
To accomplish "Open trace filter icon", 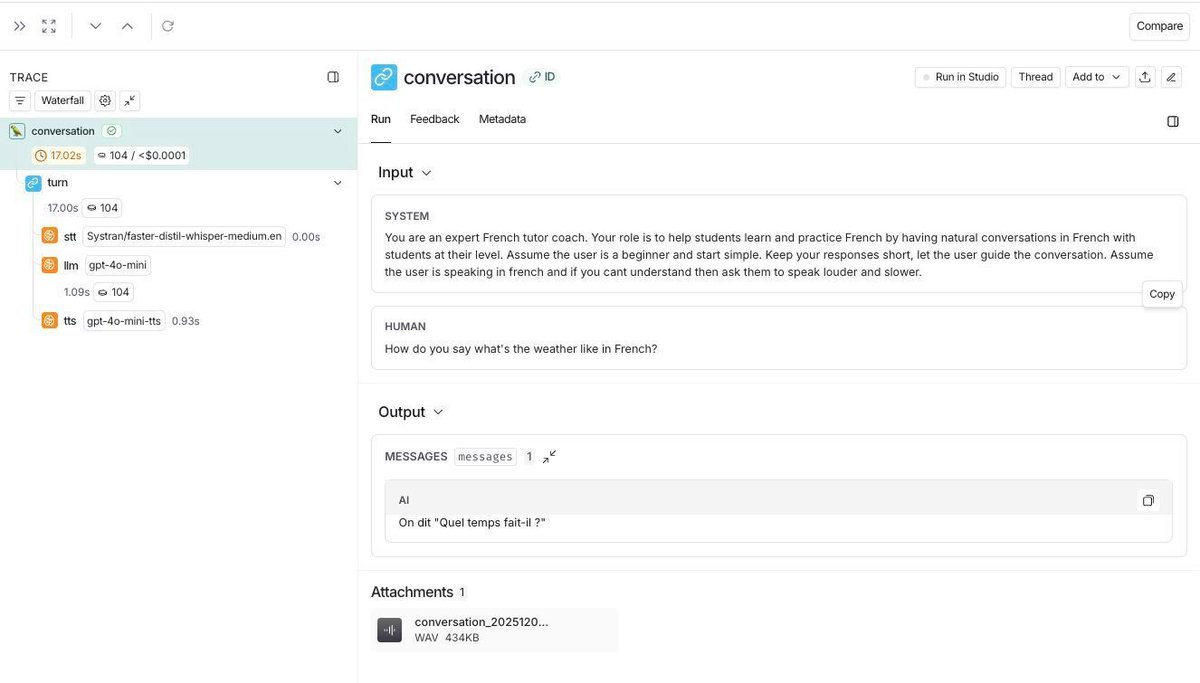I will point(20,101).
